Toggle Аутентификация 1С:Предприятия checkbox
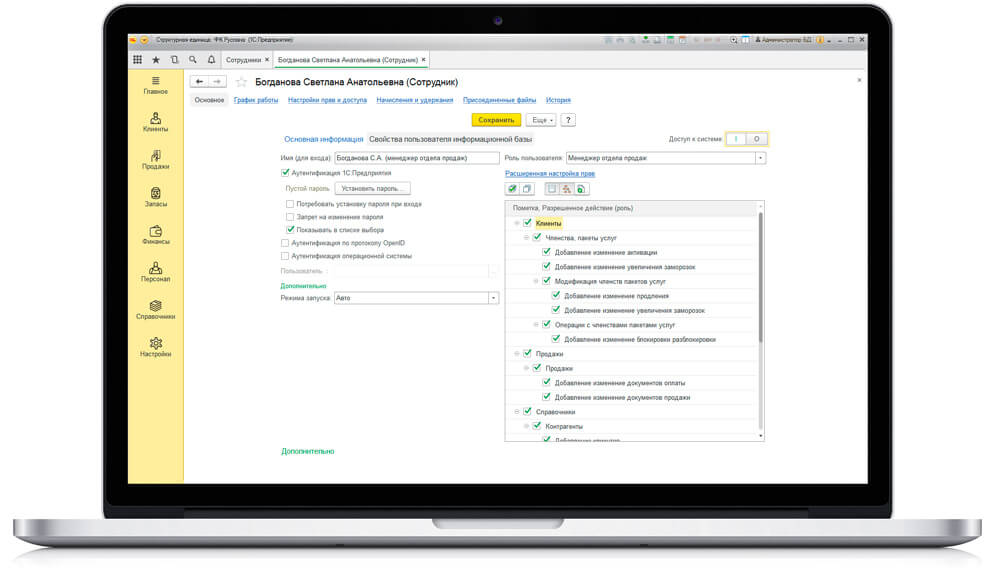Screen dimensions: 995x575 285,173
